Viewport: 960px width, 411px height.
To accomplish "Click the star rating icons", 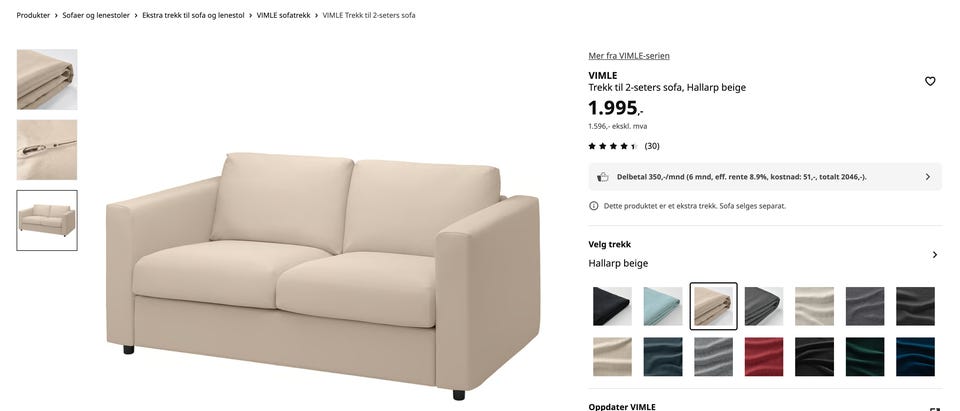I will pyautogui.click(x=613, y=146).
